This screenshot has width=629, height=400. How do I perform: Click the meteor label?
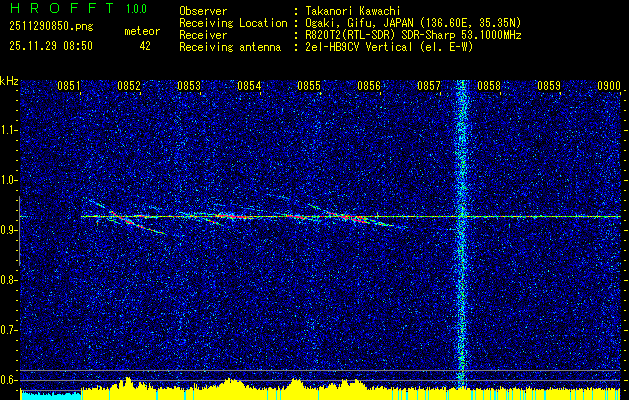click(x=142, y=31)
